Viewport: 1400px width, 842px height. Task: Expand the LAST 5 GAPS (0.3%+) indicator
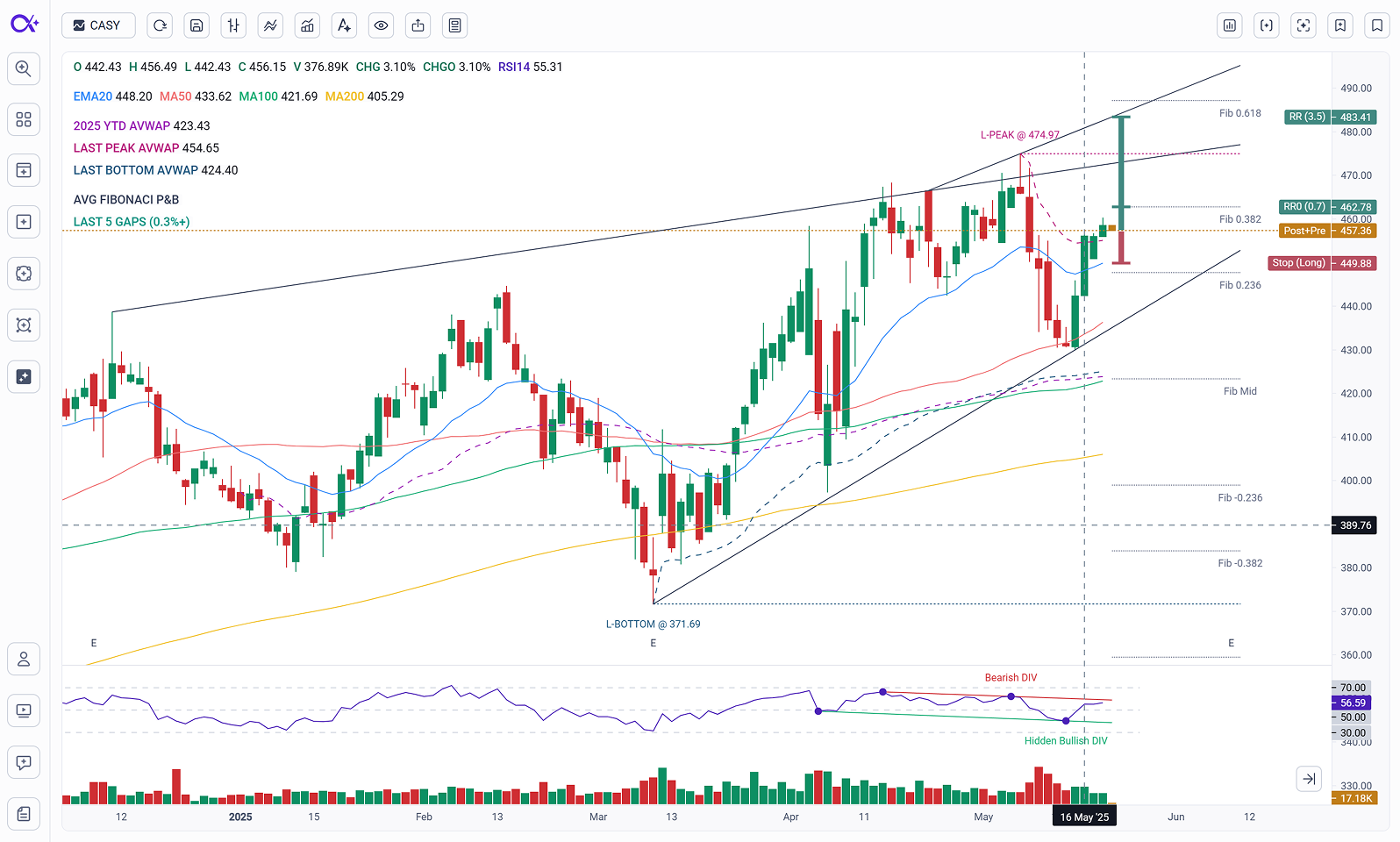click(x=132, y=222)
